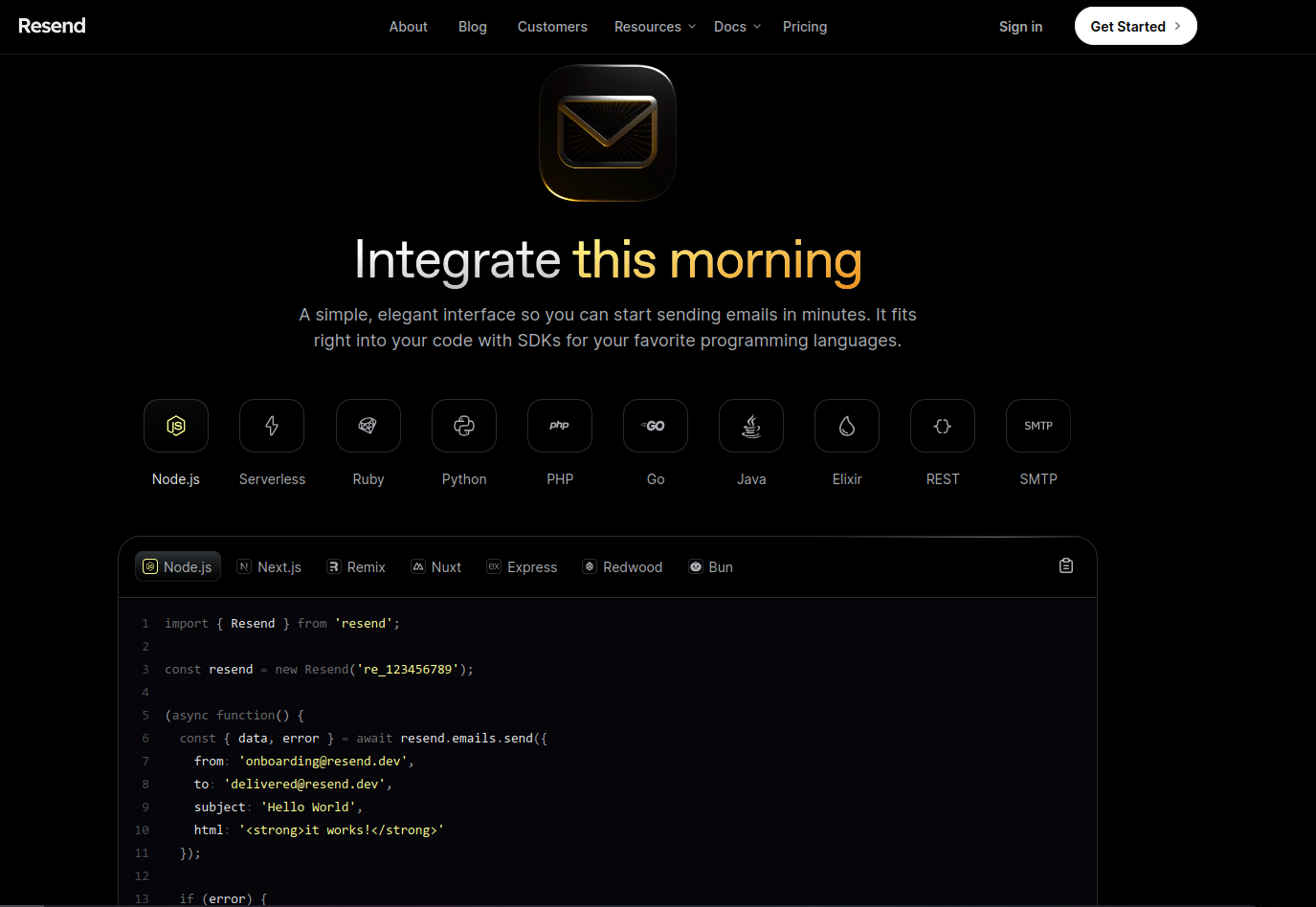Open the Ruby SDK icon

[368, 425]
